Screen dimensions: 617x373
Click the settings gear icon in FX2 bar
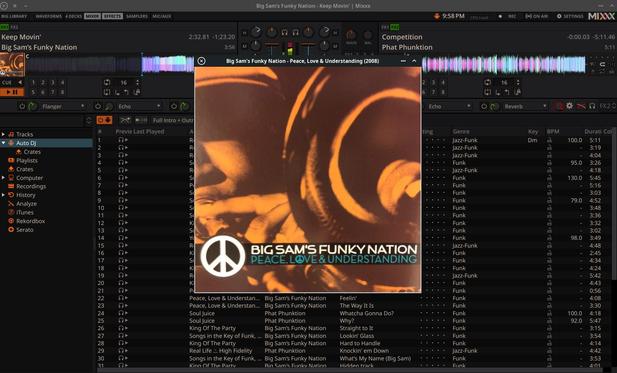click(569, 106)
